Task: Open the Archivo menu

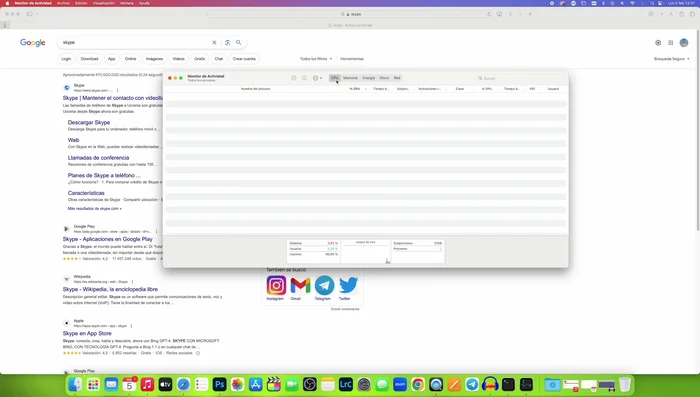Action: coord(63,3)
